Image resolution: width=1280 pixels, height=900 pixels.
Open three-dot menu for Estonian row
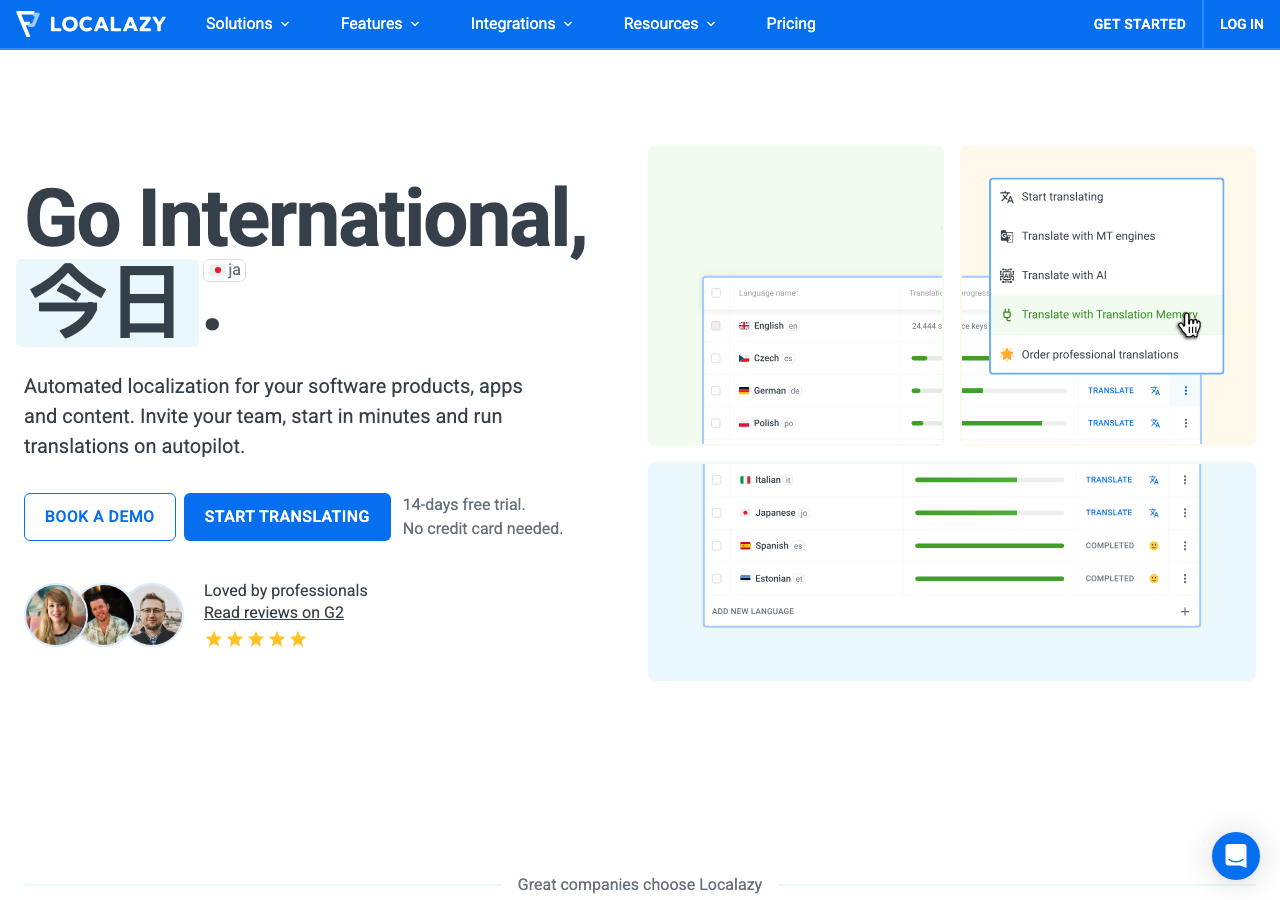coord(1185,579)
